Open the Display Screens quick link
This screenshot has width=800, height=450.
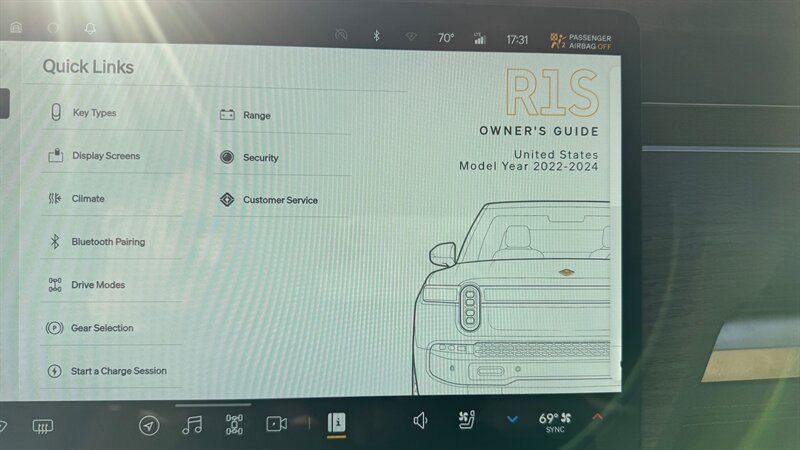[105, 156]
